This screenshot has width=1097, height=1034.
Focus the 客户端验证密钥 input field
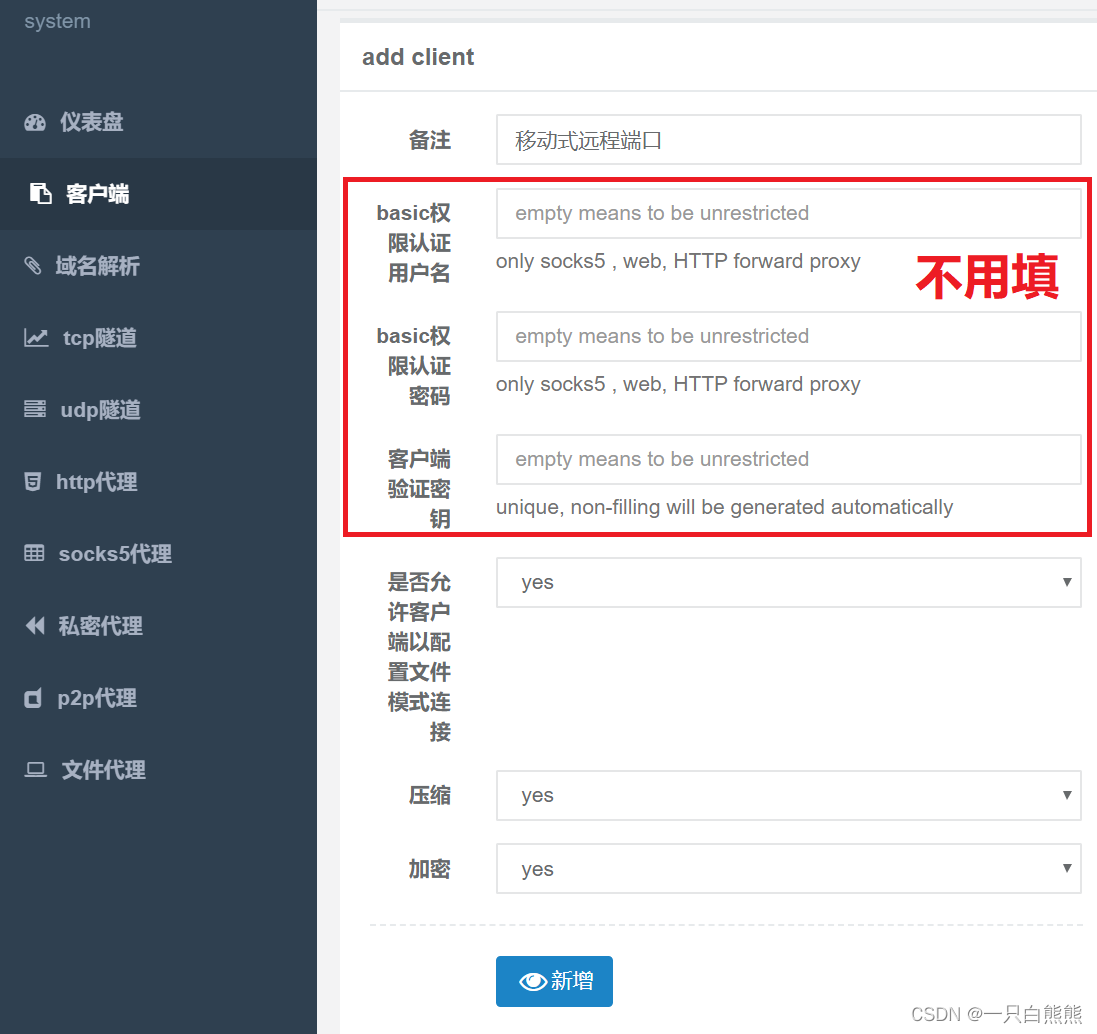tap(788, 460)
